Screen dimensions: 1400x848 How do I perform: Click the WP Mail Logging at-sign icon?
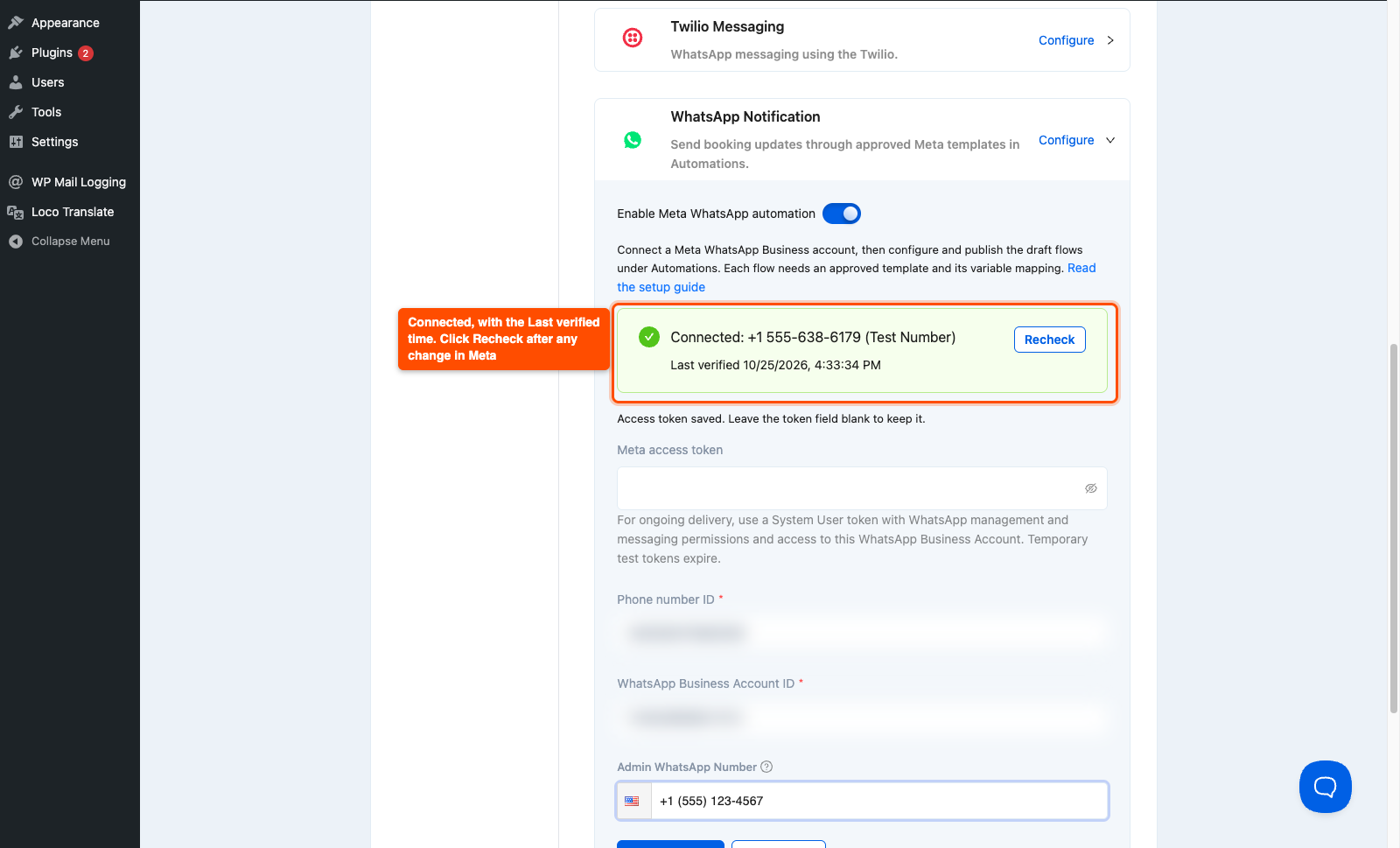coord(16,182)
